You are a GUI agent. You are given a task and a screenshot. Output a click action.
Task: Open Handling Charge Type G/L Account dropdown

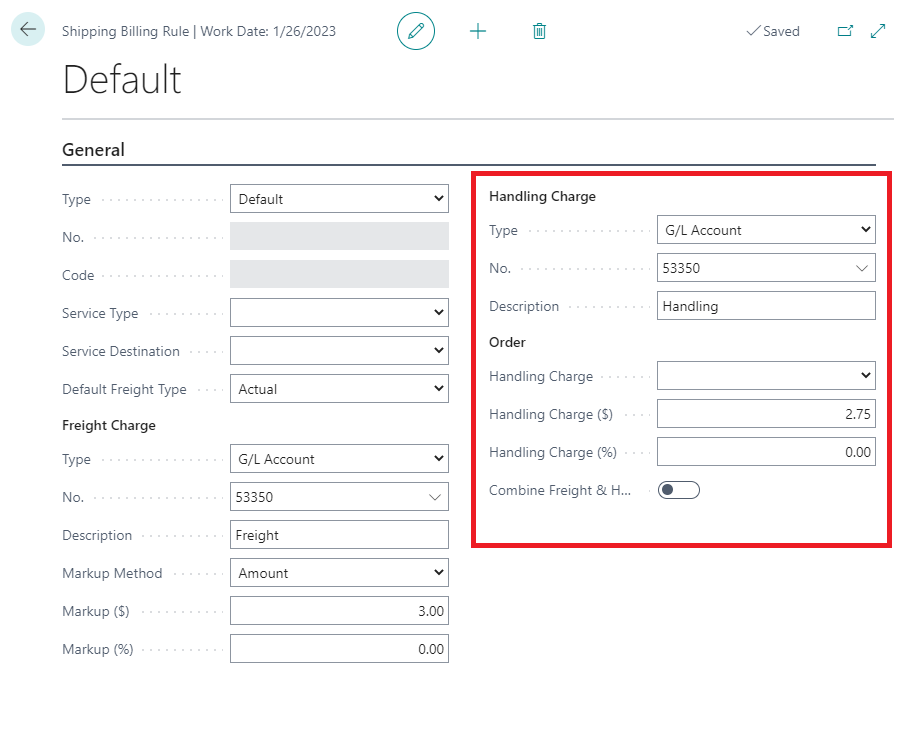click(766, 230)
